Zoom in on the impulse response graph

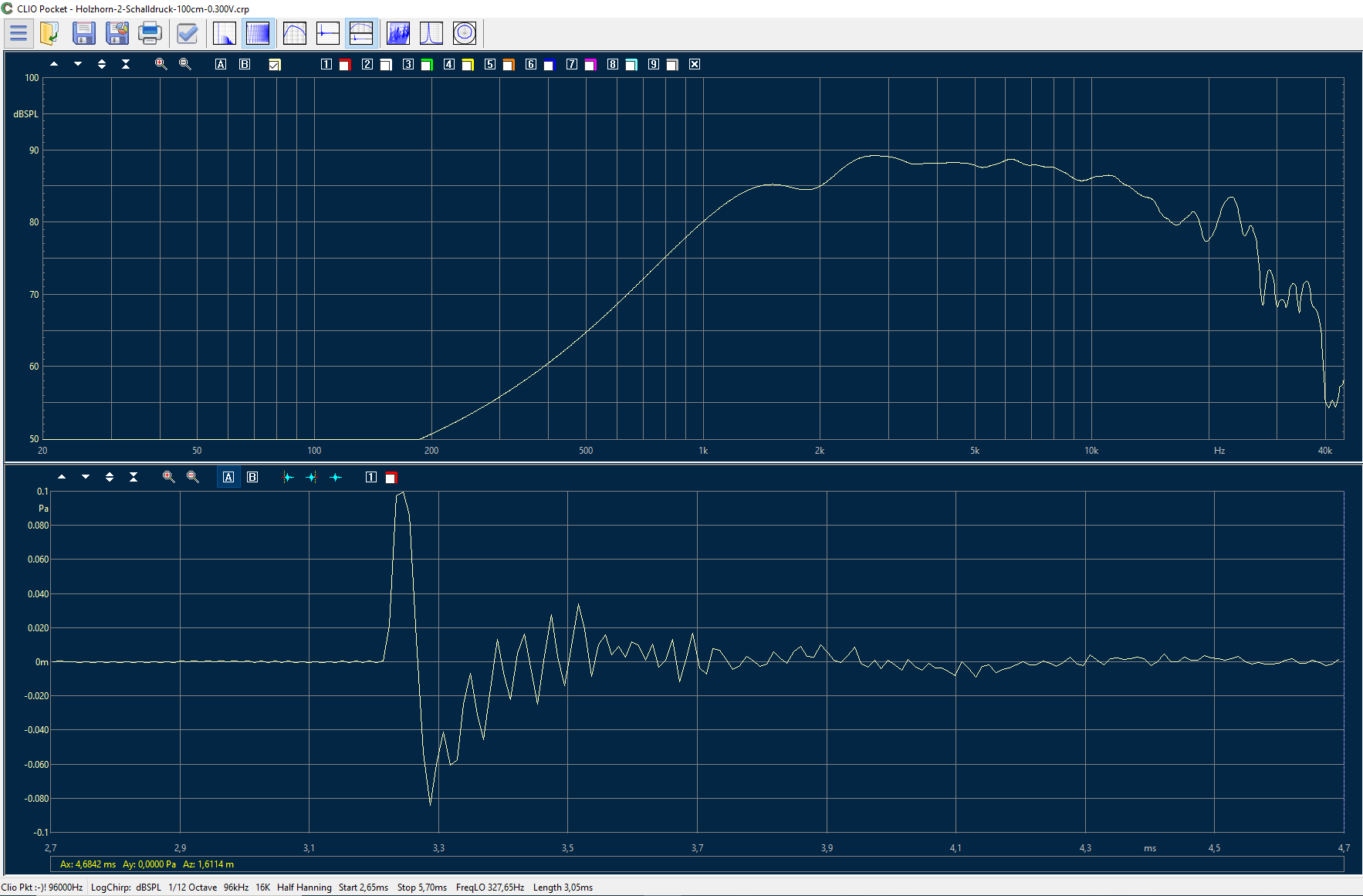(168, 477)
